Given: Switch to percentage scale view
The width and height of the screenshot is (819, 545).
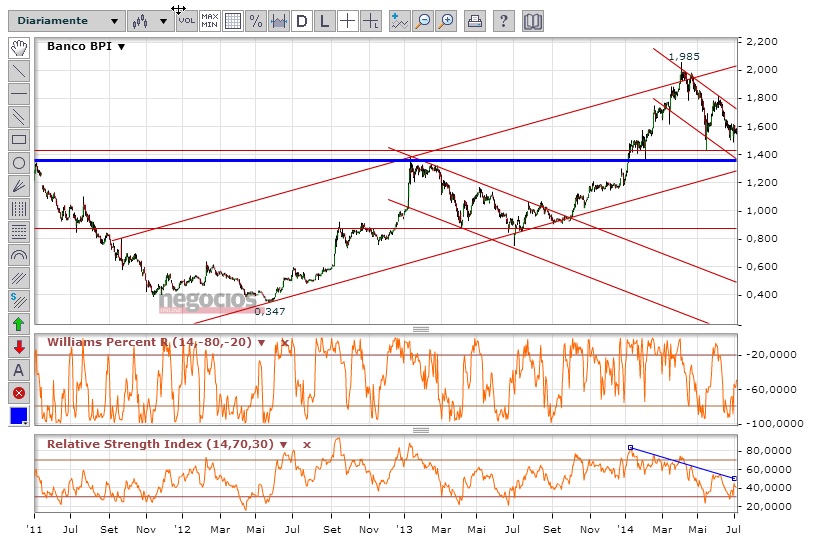Looking at the screenshot, I should click(255, 21).
